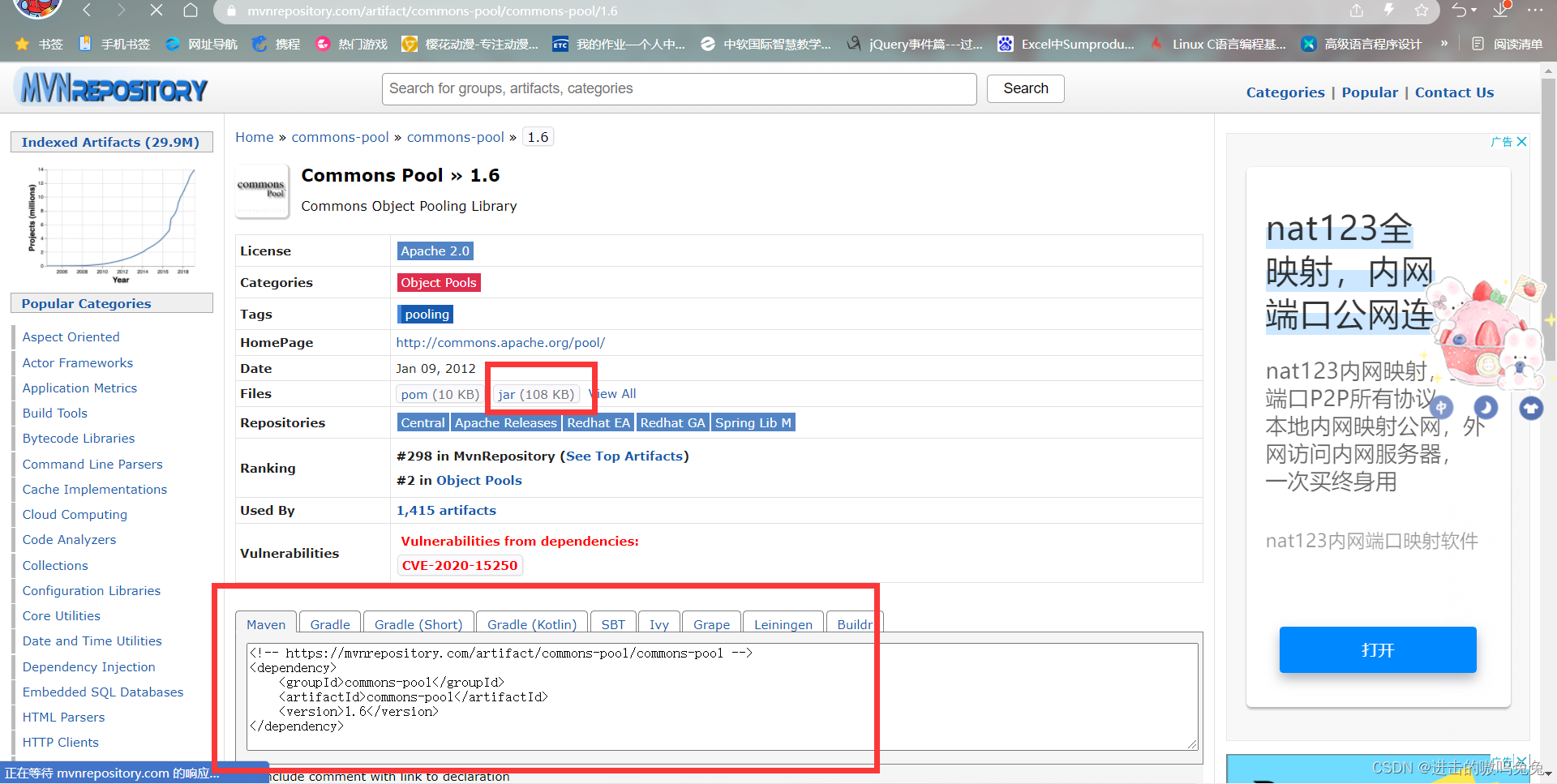Click the Commons Pool thumbnail logo

pyautogui.click(x=262, y=191)
